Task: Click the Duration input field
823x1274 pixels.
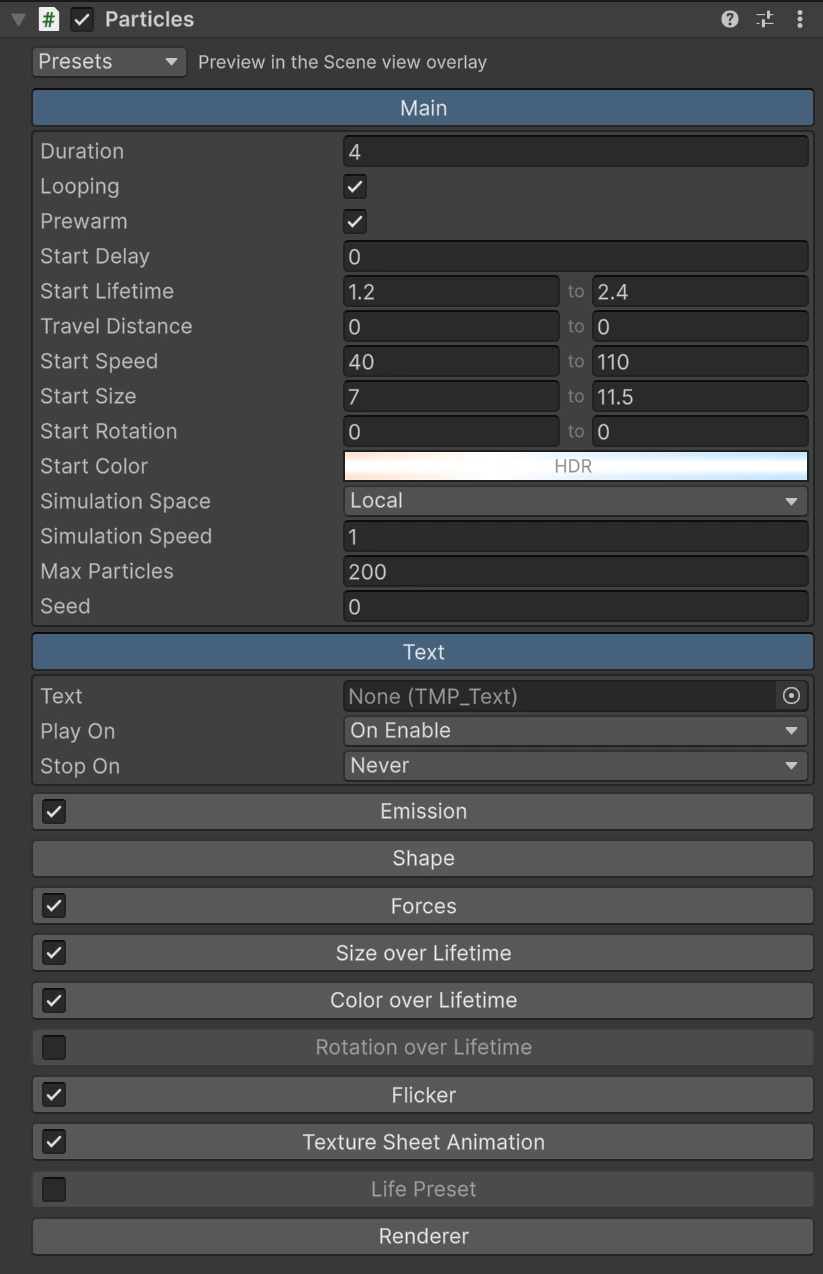Action: (x=575, y=151)
